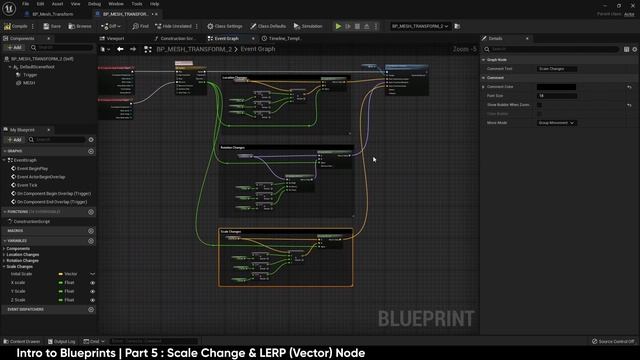The image size is (640, 360).
Task: Click the graph icon before breadcrumb
Action: 148,49
